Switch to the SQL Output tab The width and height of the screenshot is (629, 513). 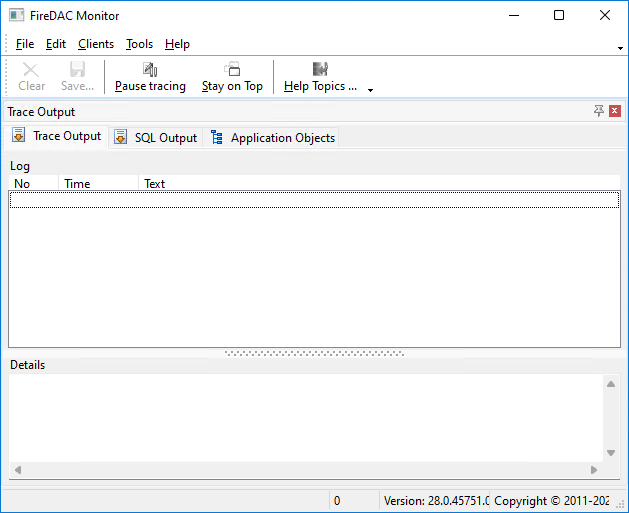(x=156, y=138)
